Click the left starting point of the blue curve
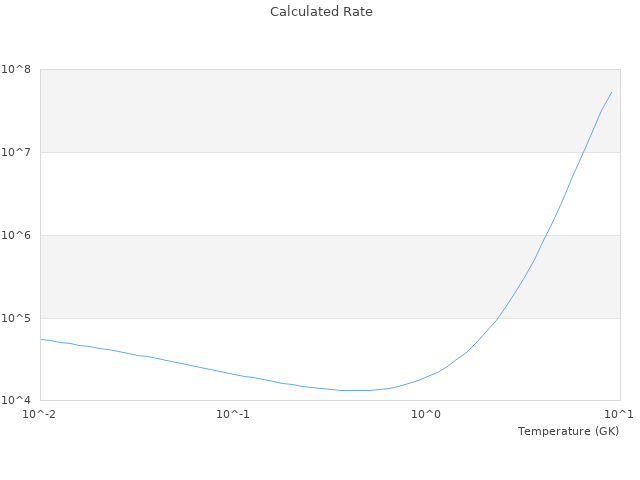640x480 pixels. [41, 339]
